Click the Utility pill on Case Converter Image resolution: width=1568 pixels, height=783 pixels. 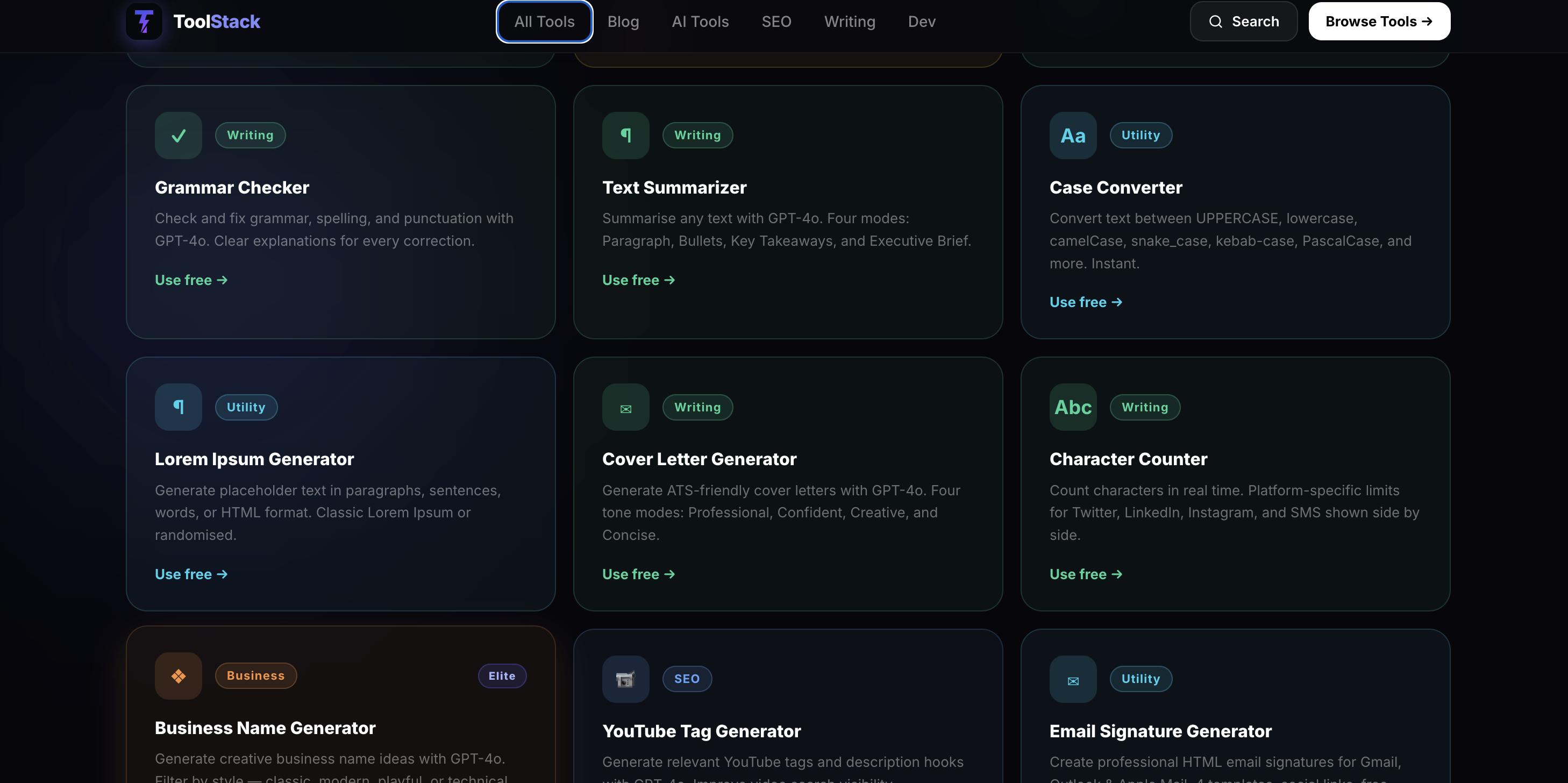point(1141,135)
